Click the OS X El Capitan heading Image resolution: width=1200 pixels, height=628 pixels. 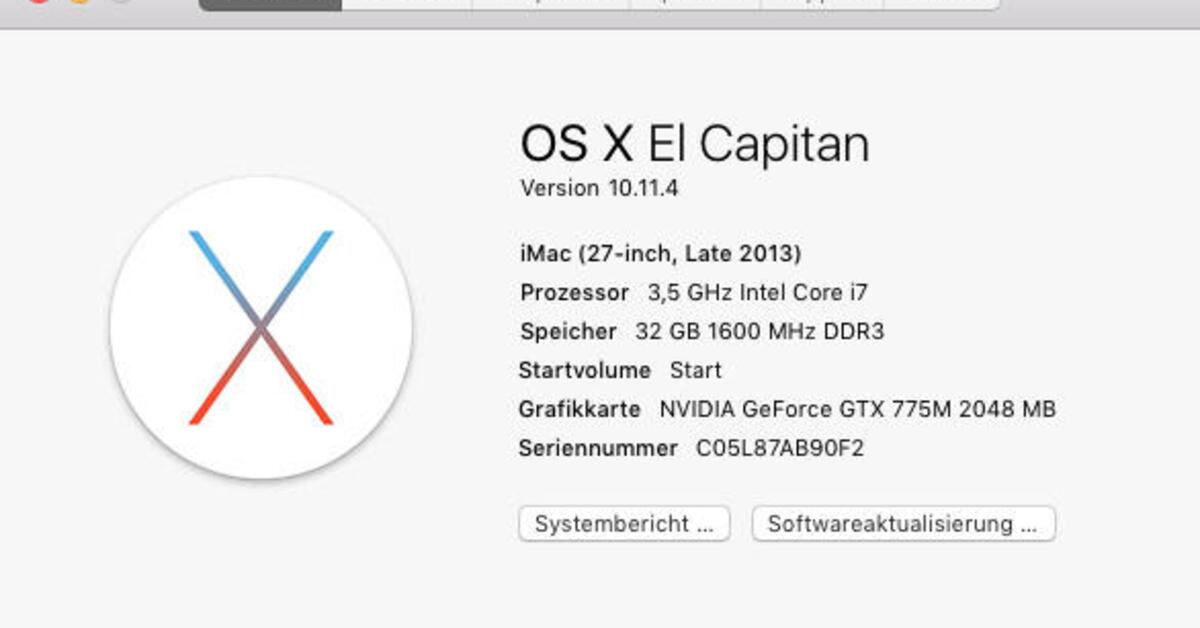(x=694, y=145)
